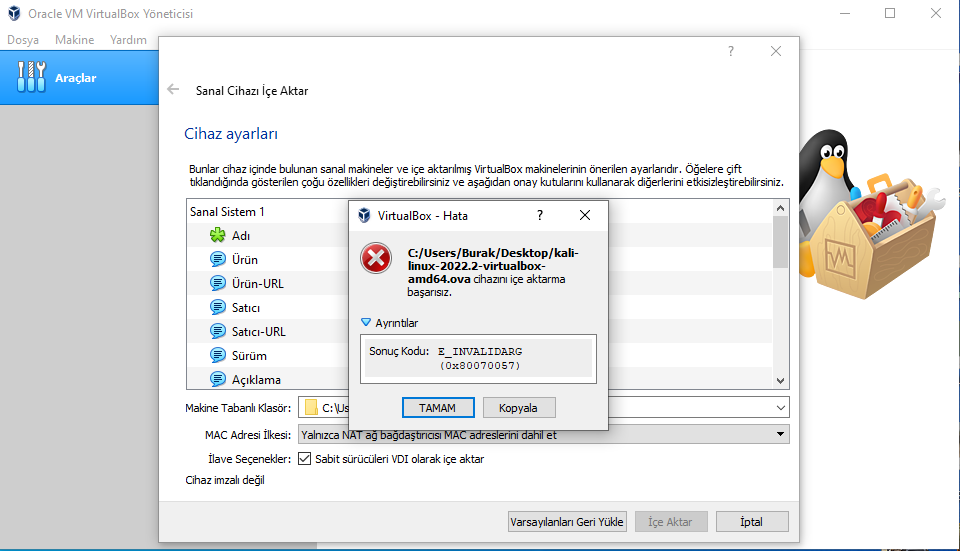This screenshot has height=551, width=960.
Task: Select the Adı row label
Action: [x=241, y=236]
